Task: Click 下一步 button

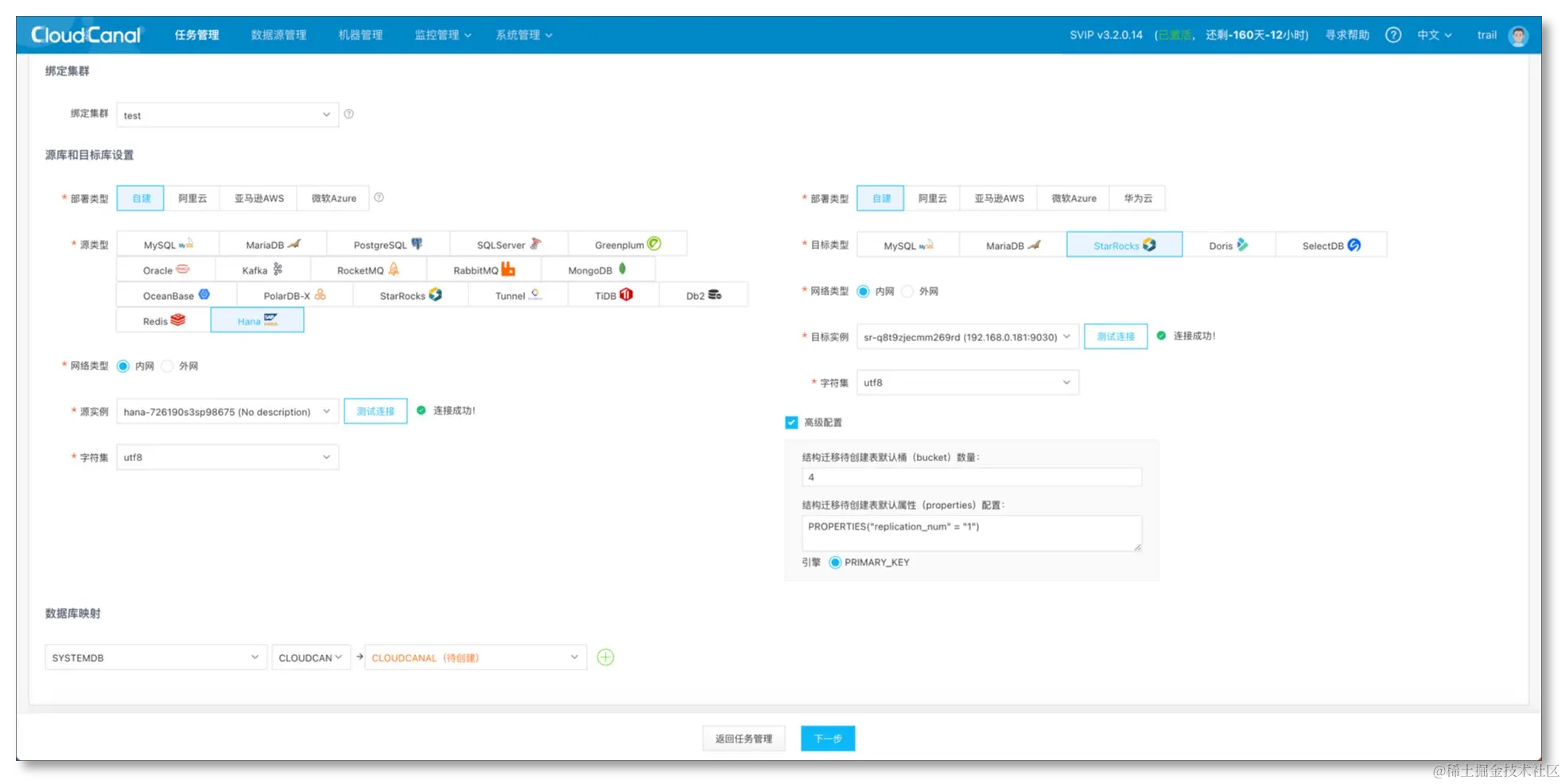Action: coord(828,739)
